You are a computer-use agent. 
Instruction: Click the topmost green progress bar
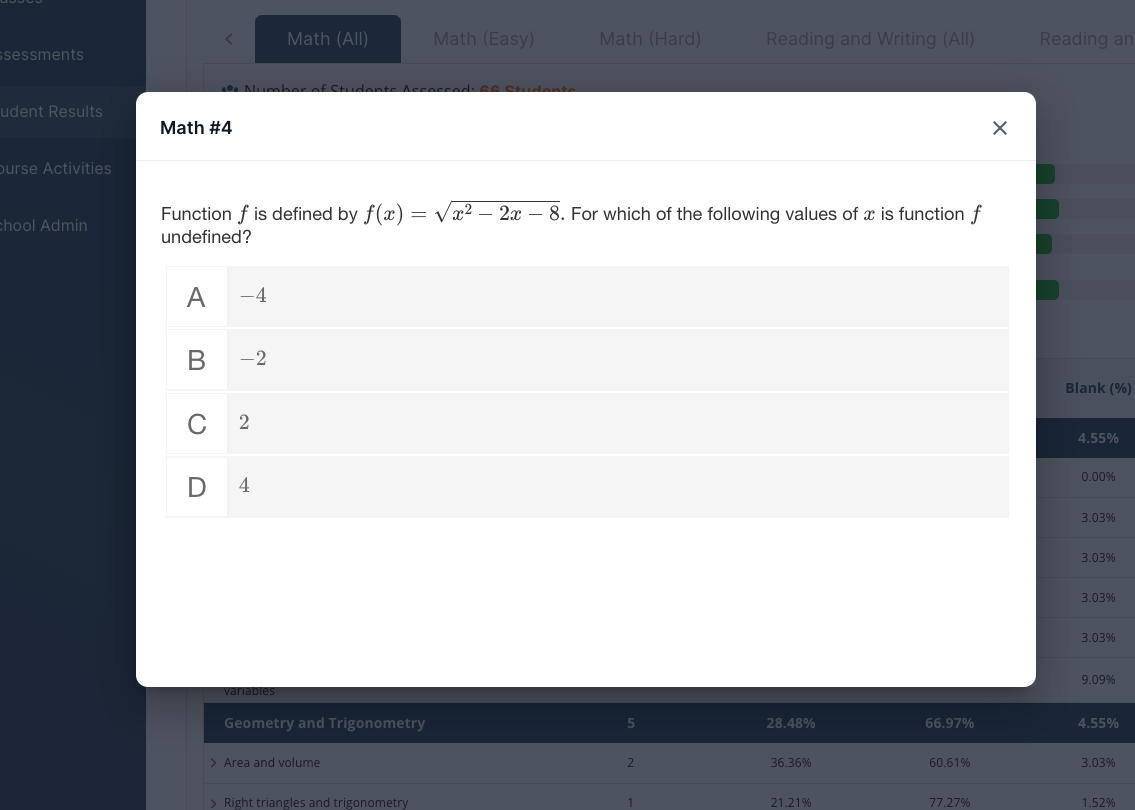coord(1045,175)
